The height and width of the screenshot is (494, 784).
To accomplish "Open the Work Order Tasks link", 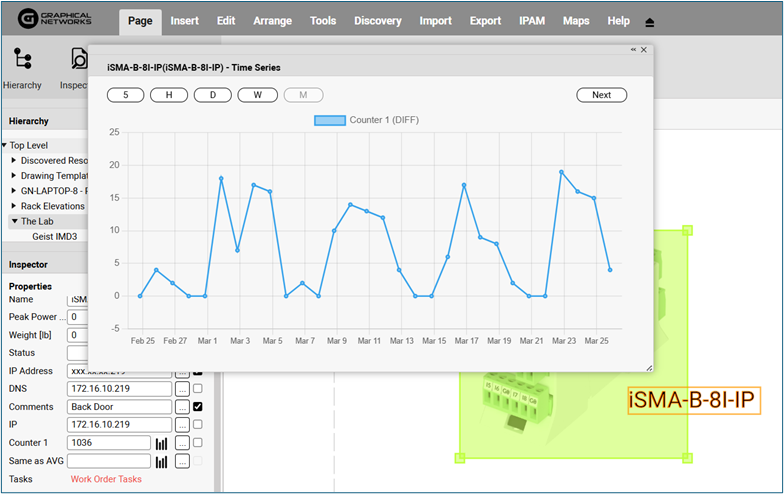I will pyautogui.click(x=106, y=479).
